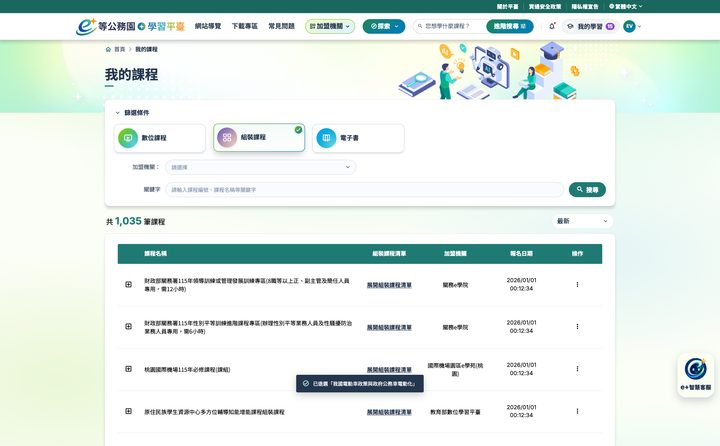
Task: Go to 首頁 breadcrumb link
Action: [x=119, y=49]
